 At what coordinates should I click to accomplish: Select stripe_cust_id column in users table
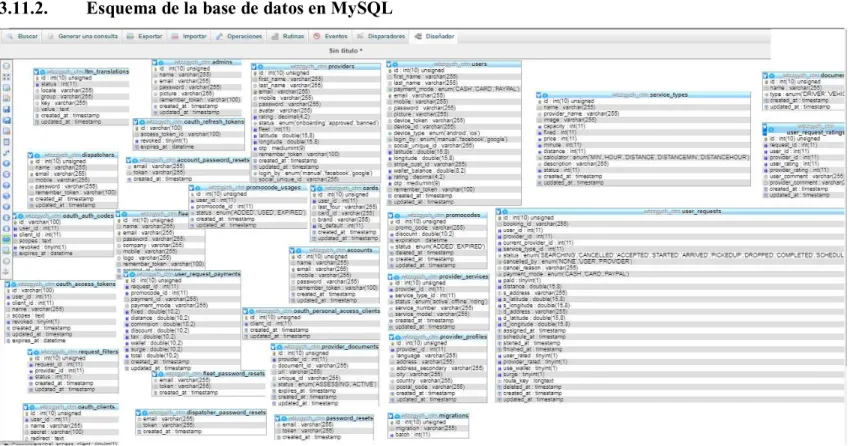point(455,164)
